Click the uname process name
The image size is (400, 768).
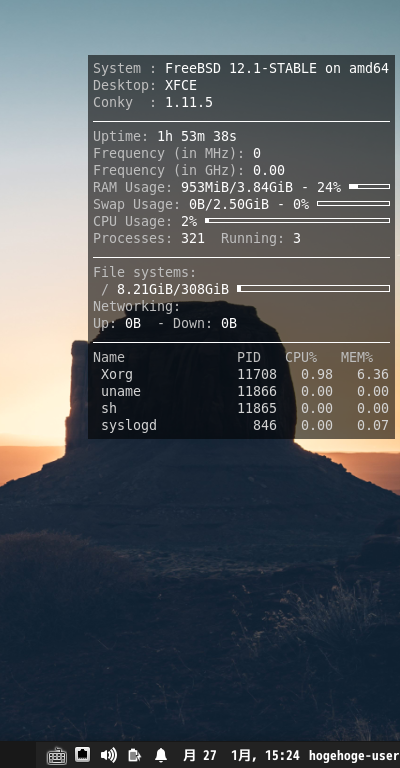click(x=121, y=391)
